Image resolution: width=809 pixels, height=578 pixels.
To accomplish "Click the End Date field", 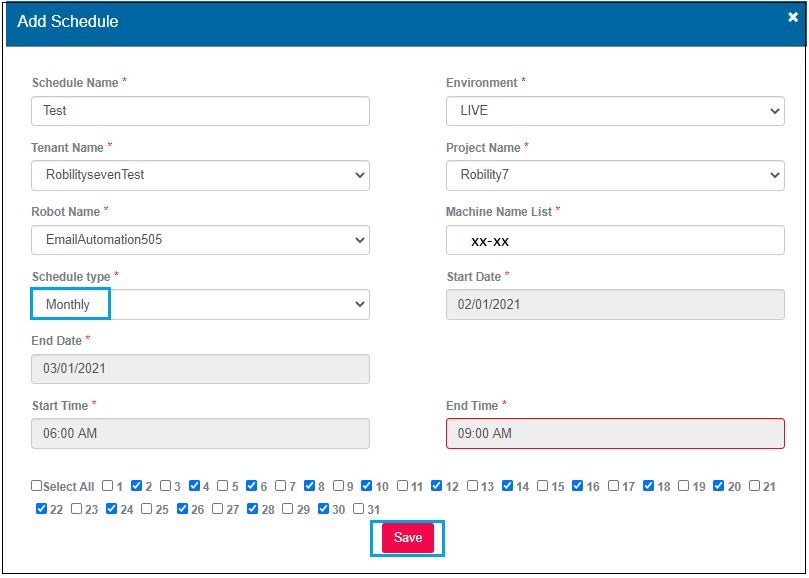I will point(200,369).
